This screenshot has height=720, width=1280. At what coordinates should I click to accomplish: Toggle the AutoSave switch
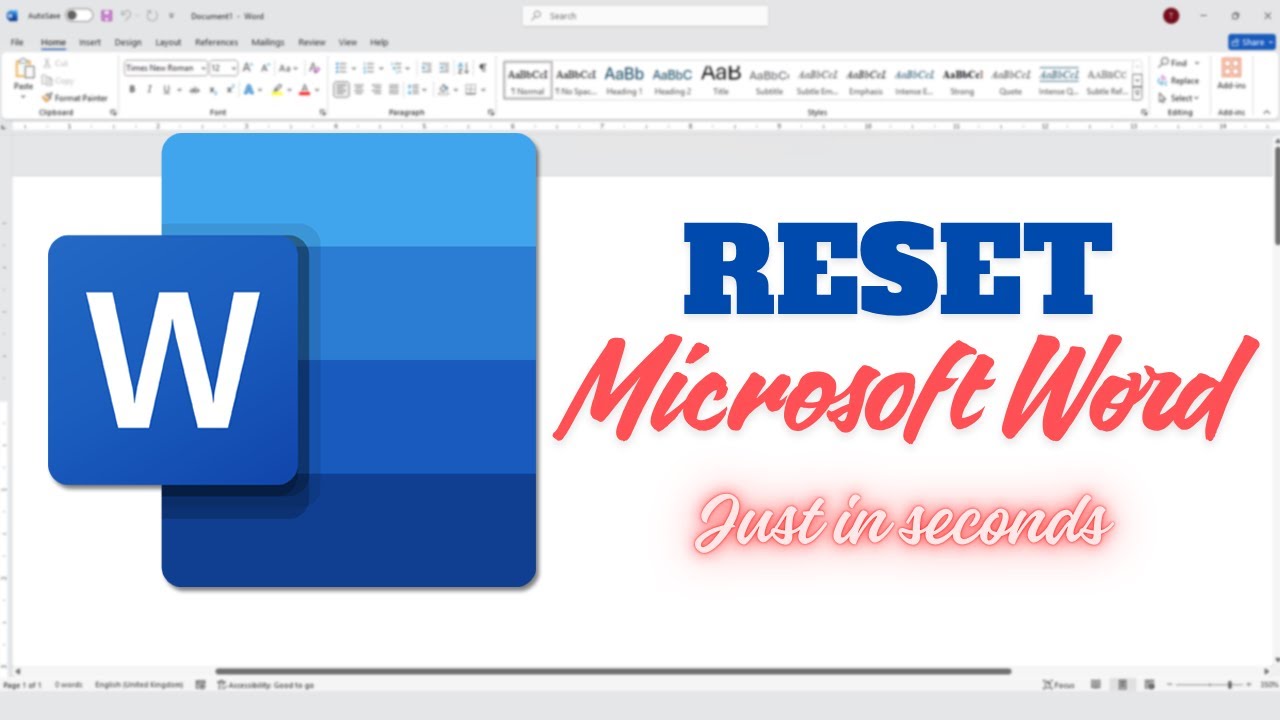pyautogui.click(x=79, y=16)
